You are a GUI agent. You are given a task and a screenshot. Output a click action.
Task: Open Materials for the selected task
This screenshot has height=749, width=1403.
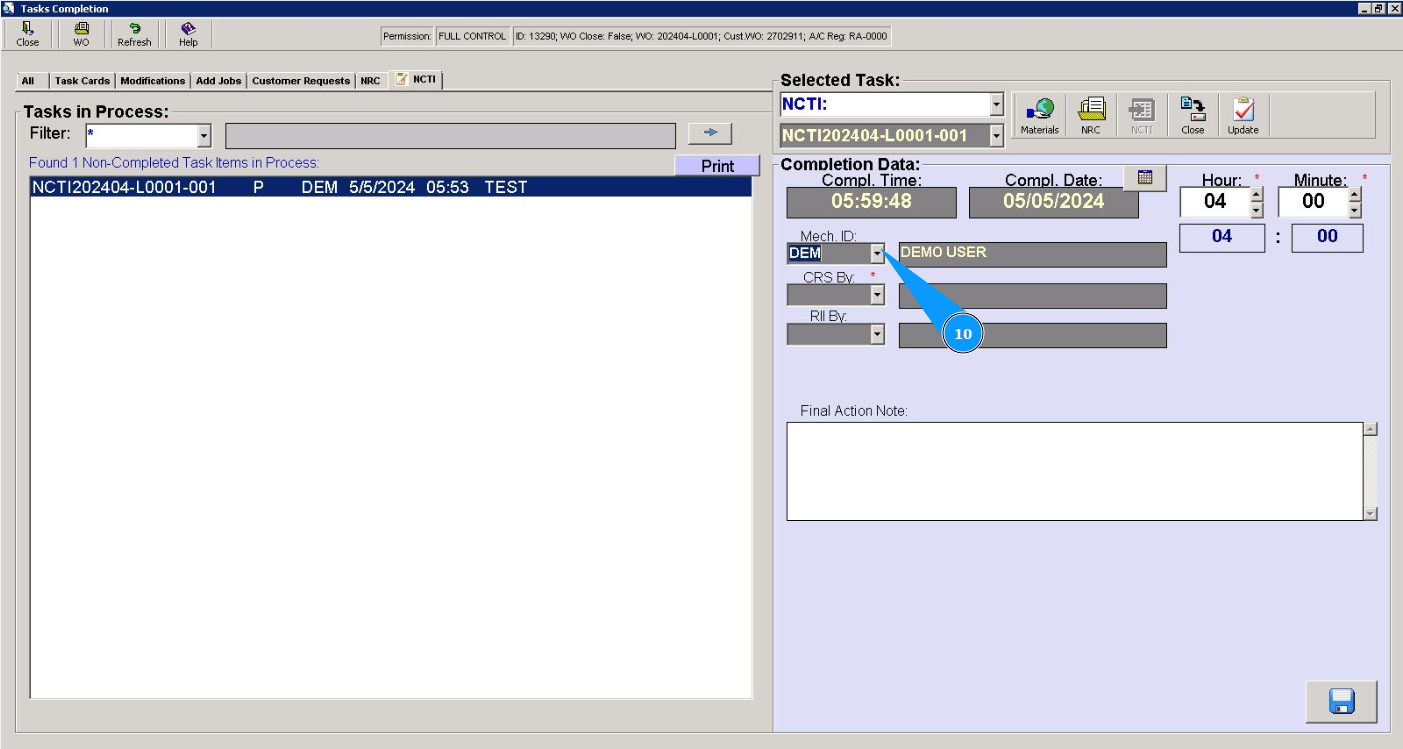(x=1039, y=116)
